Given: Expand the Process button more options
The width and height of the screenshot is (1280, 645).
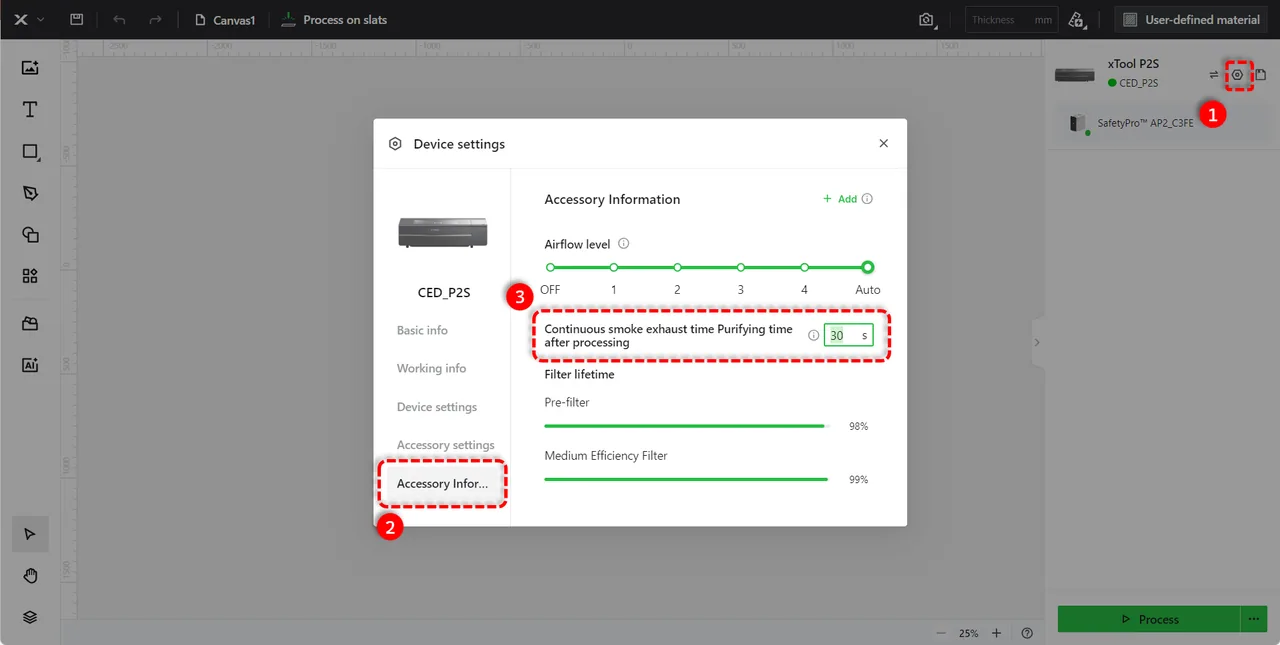Looking at the screenshot, I should [1253, 619].
